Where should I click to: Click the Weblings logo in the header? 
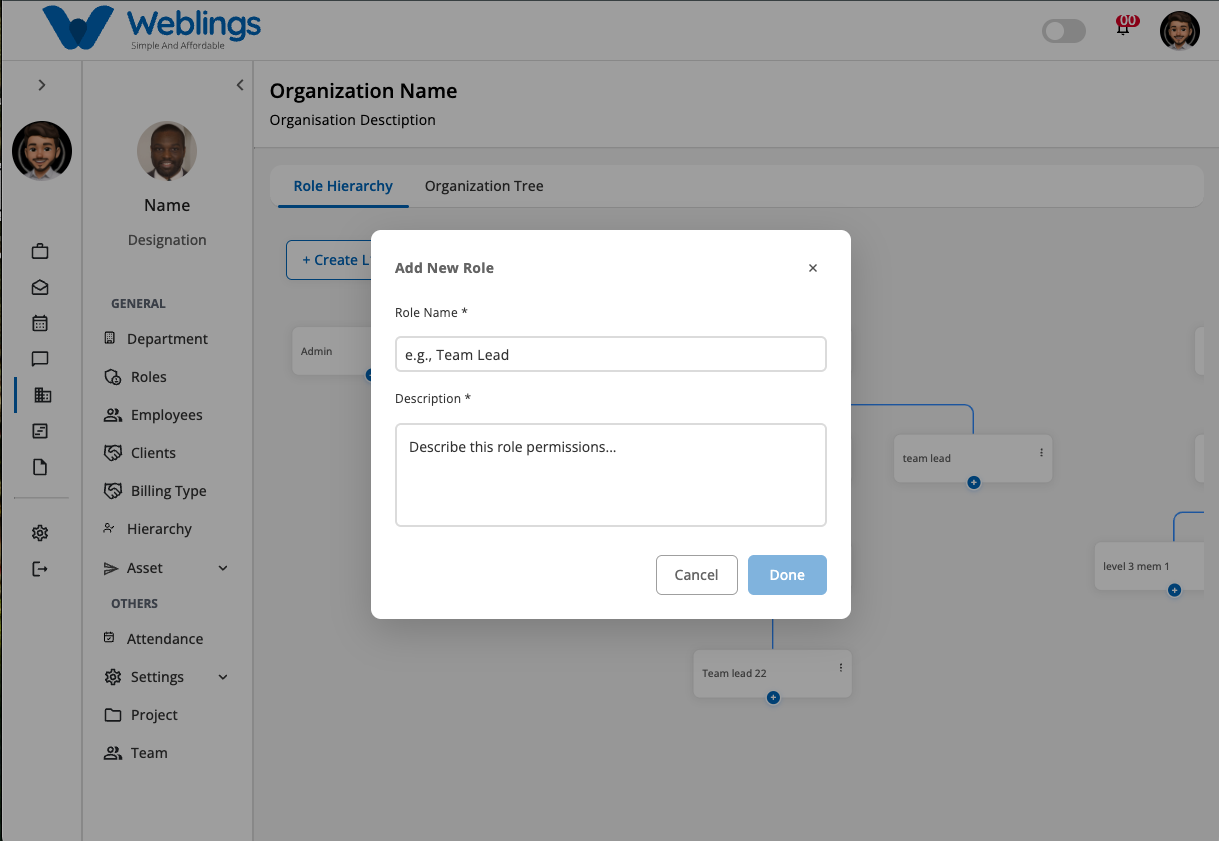coord(151,28)
